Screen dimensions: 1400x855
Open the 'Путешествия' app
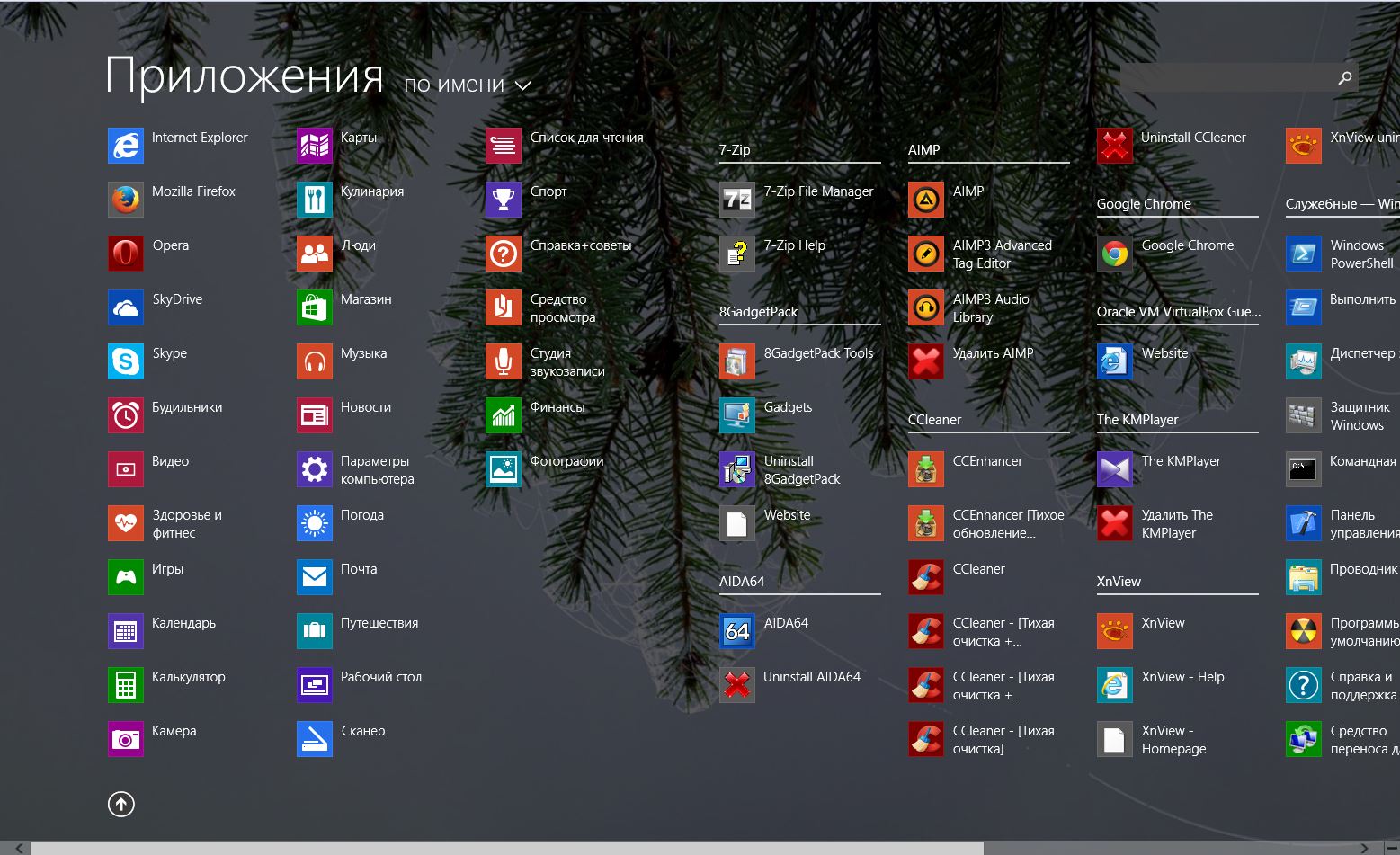359,631
